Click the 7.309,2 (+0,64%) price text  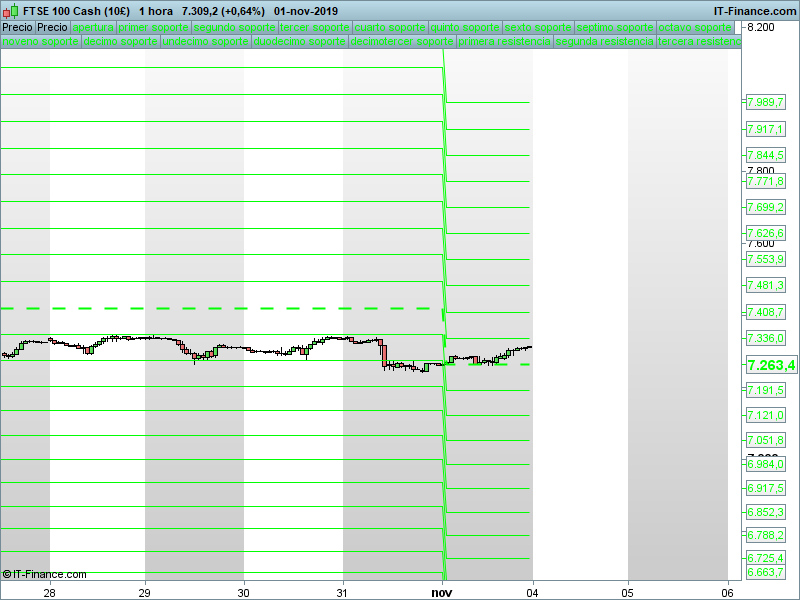[223, 11]
